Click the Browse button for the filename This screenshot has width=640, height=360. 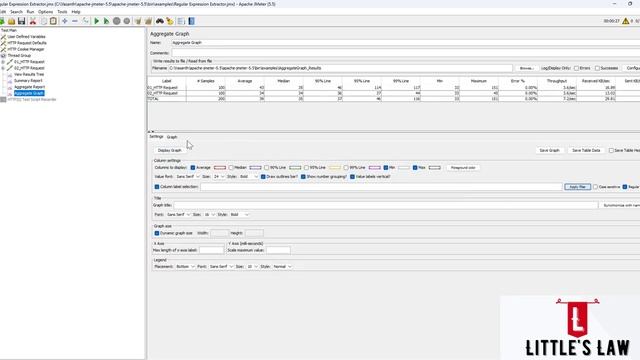(x=526, y=68)
